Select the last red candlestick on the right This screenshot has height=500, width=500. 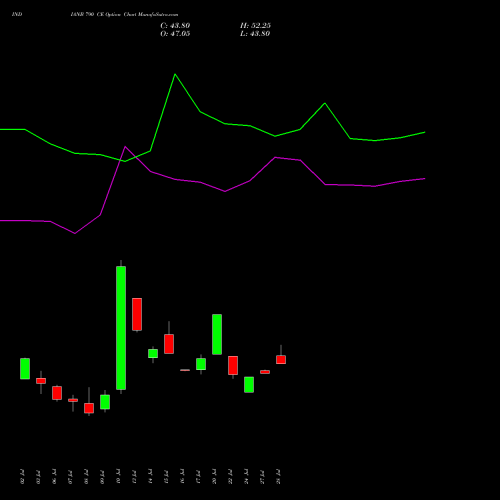[281, 359]
